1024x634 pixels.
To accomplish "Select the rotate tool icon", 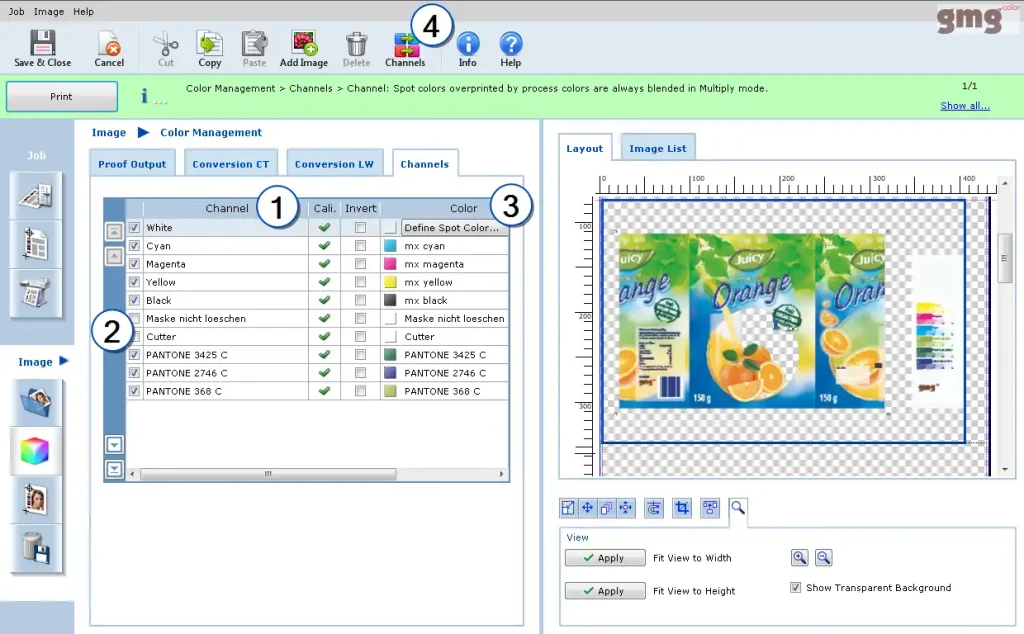I will tap(654, 508).
